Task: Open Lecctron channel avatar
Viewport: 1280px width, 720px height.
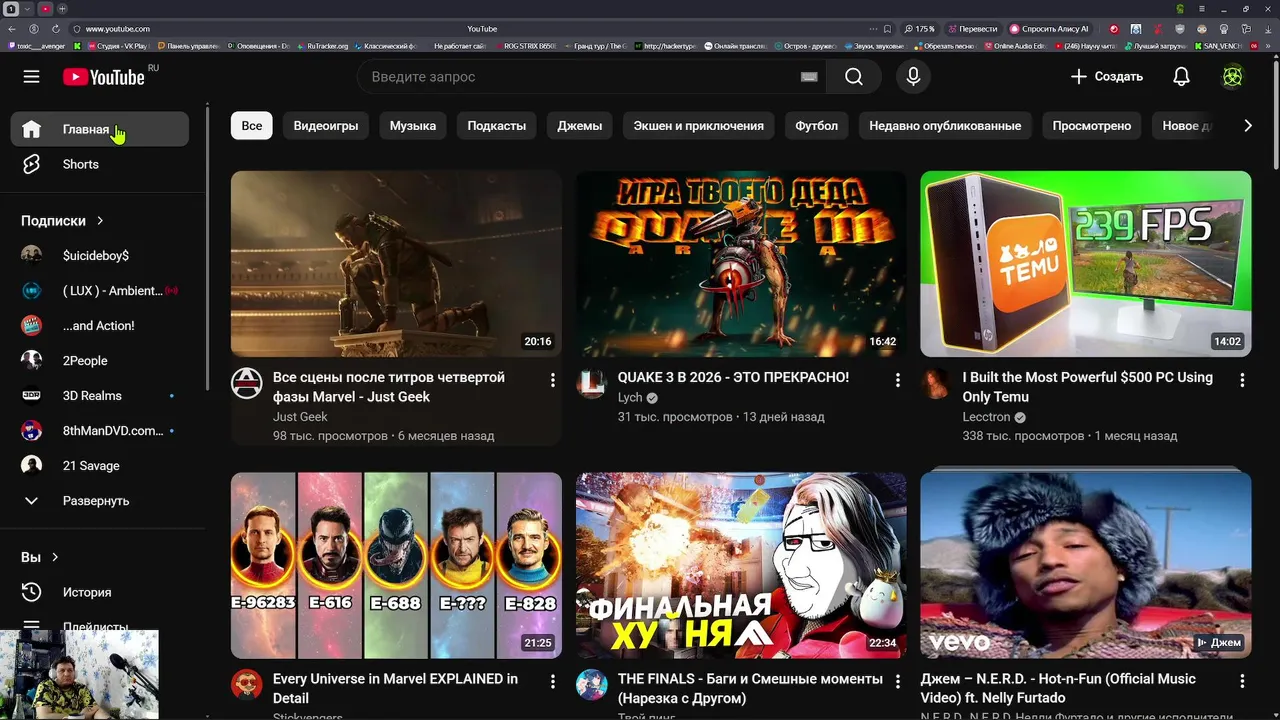Action: [936, 383]
